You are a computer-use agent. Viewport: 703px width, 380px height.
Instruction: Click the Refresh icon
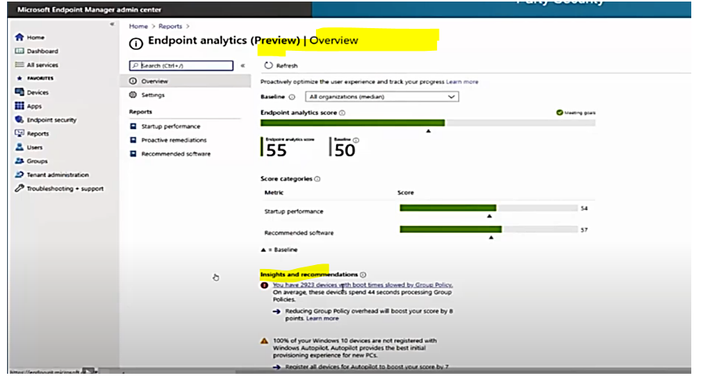point(268,65)
